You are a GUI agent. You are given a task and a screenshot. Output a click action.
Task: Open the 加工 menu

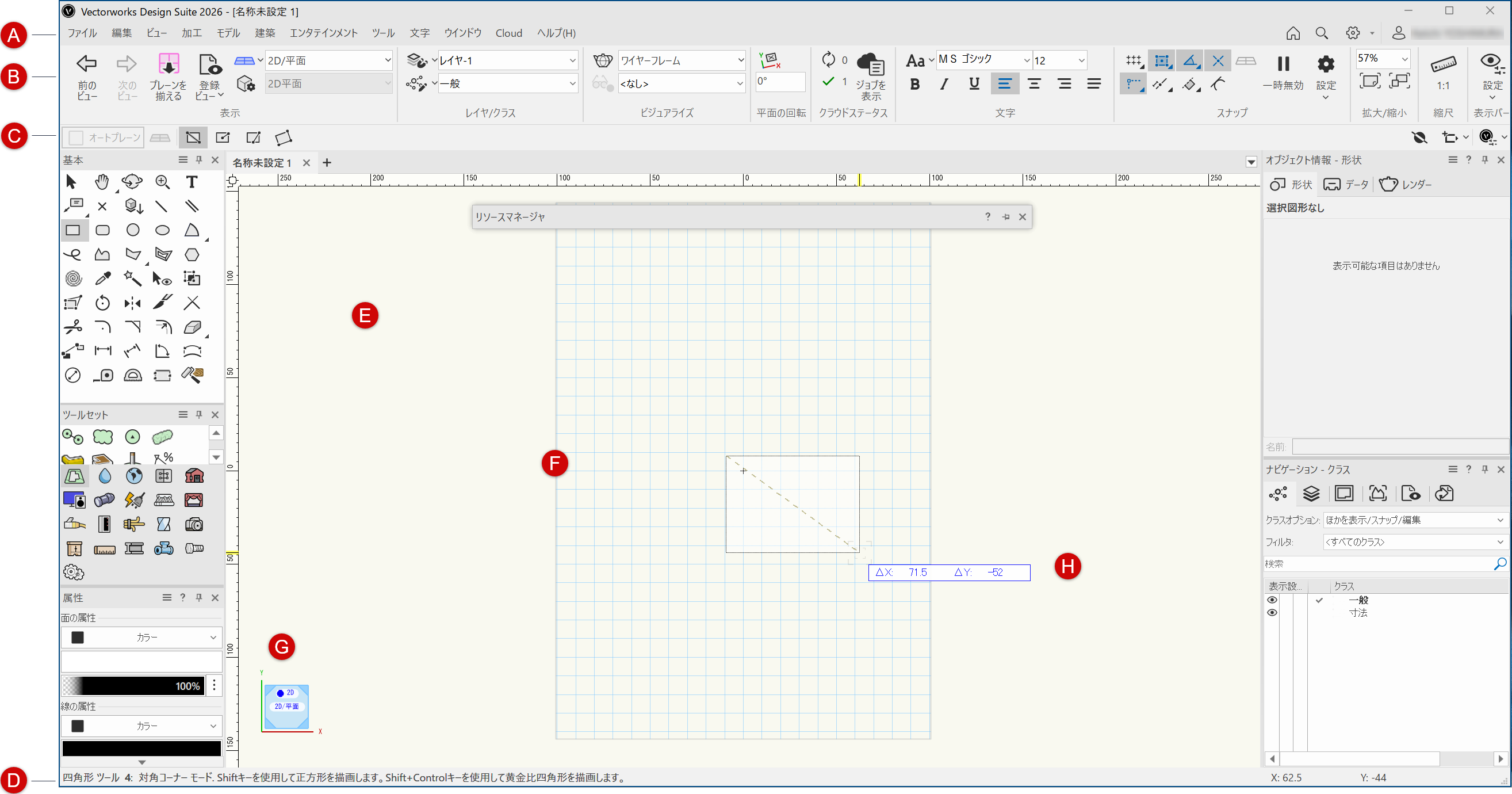[x=192, y=33]
